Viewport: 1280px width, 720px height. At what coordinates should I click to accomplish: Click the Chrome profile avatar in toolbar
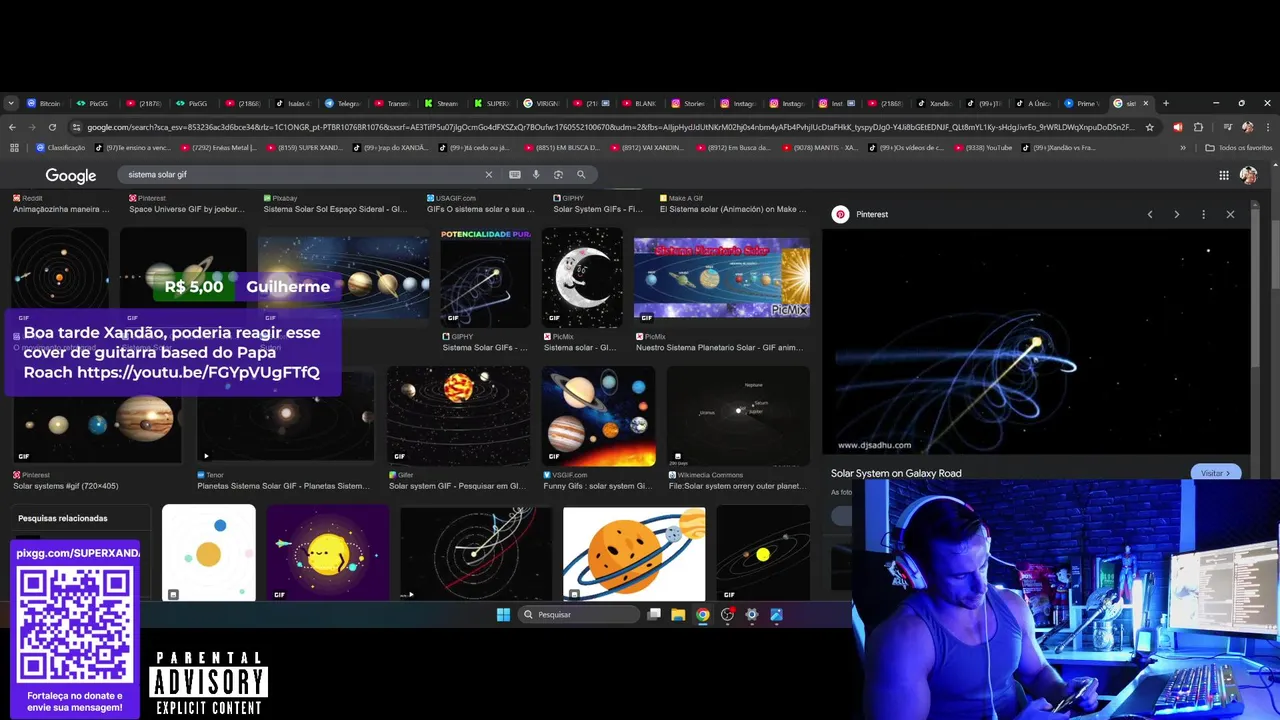coord(1247,127)
